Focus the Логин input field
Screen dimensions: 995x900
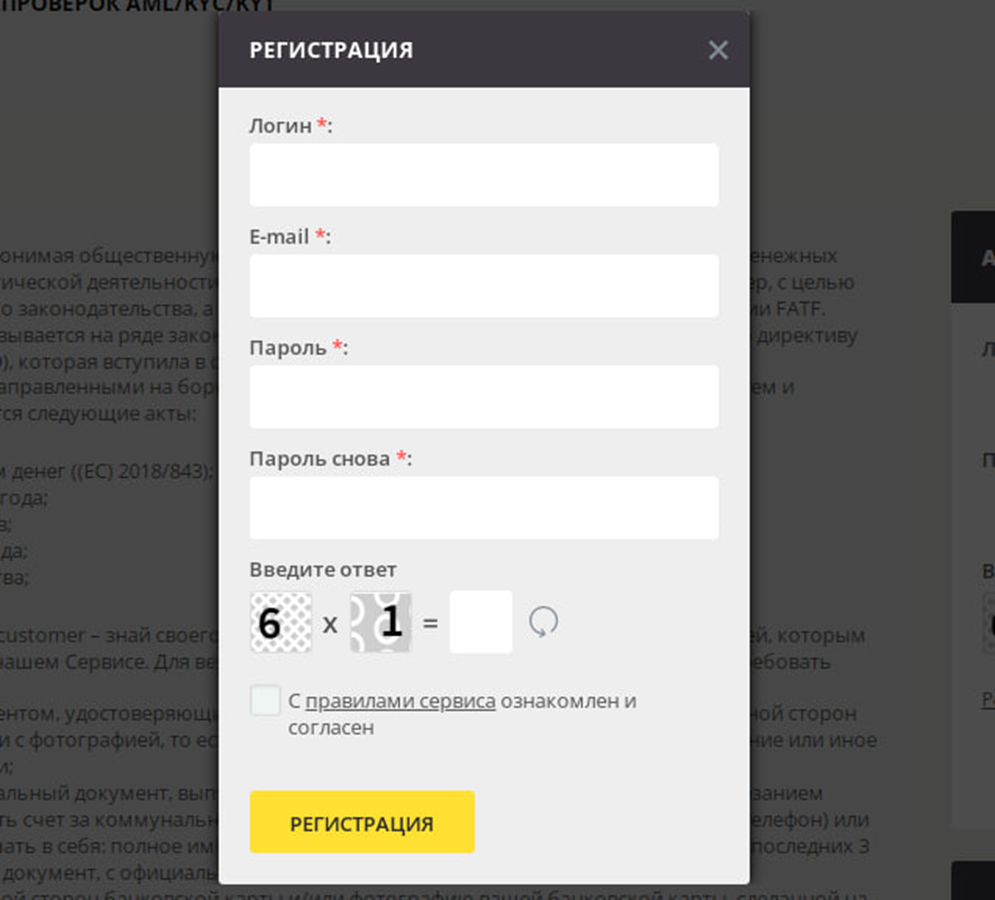484,175
